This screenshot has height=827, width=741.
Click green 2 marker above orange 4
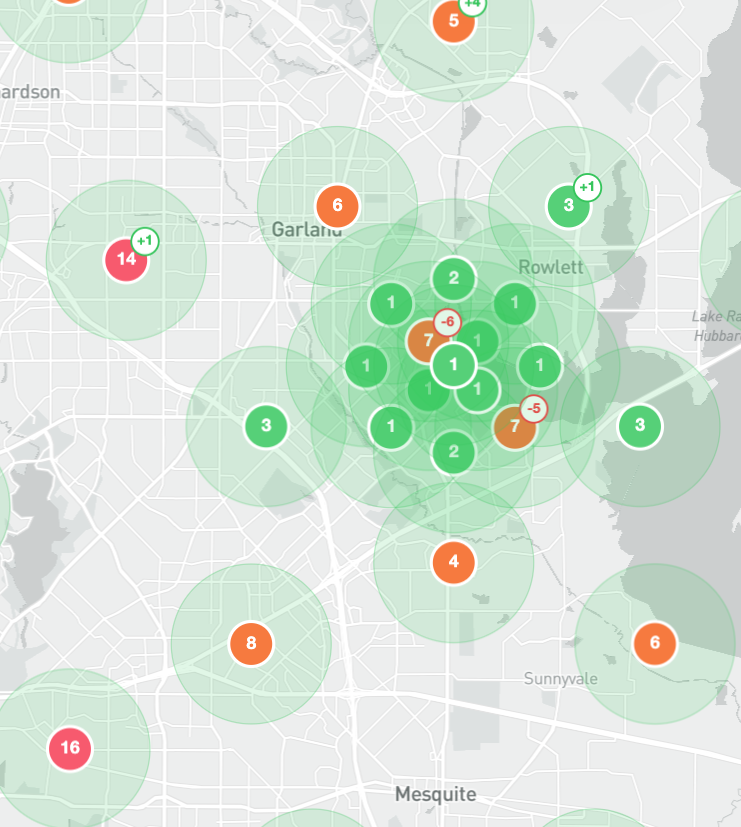tap(454, 452)
